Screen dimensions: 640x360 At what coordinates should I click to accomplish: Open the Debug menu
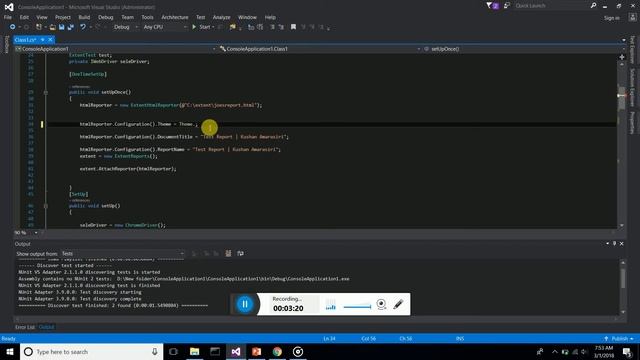pos(105,17)
